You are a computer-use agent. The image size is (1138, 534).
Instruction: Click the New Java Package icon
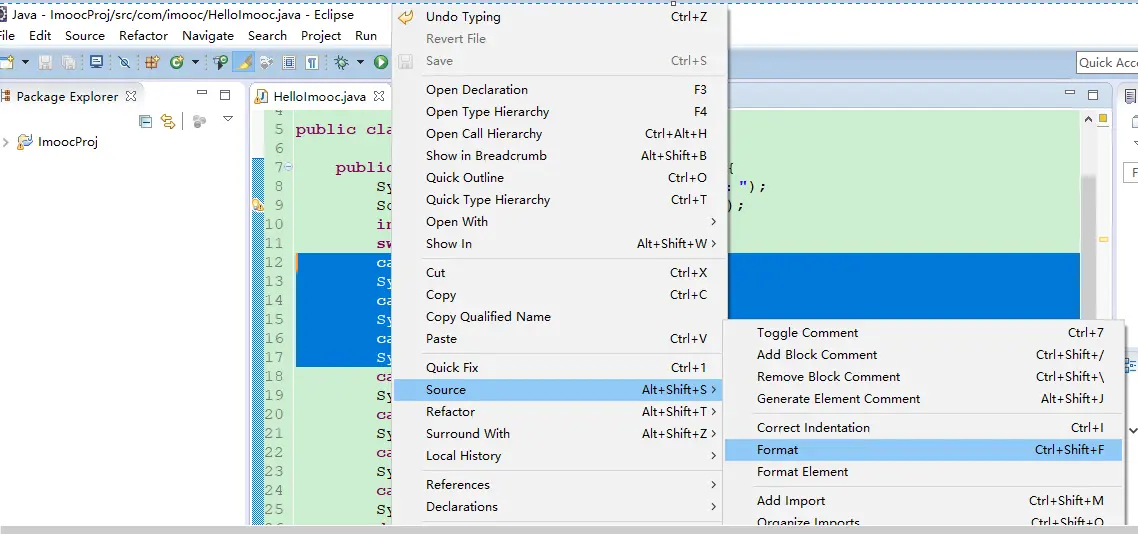tap(152, 62)
